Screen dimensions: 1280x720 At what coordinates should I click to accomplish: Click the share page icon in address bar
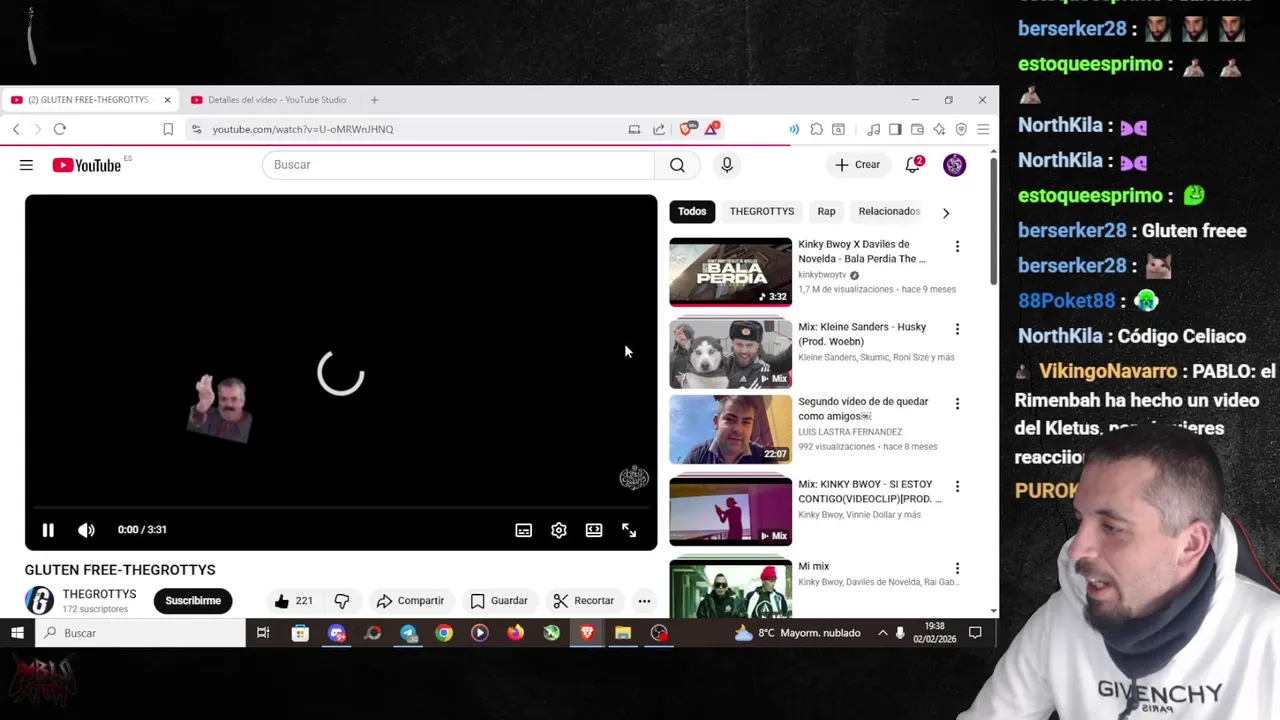(x=659, y=129)
